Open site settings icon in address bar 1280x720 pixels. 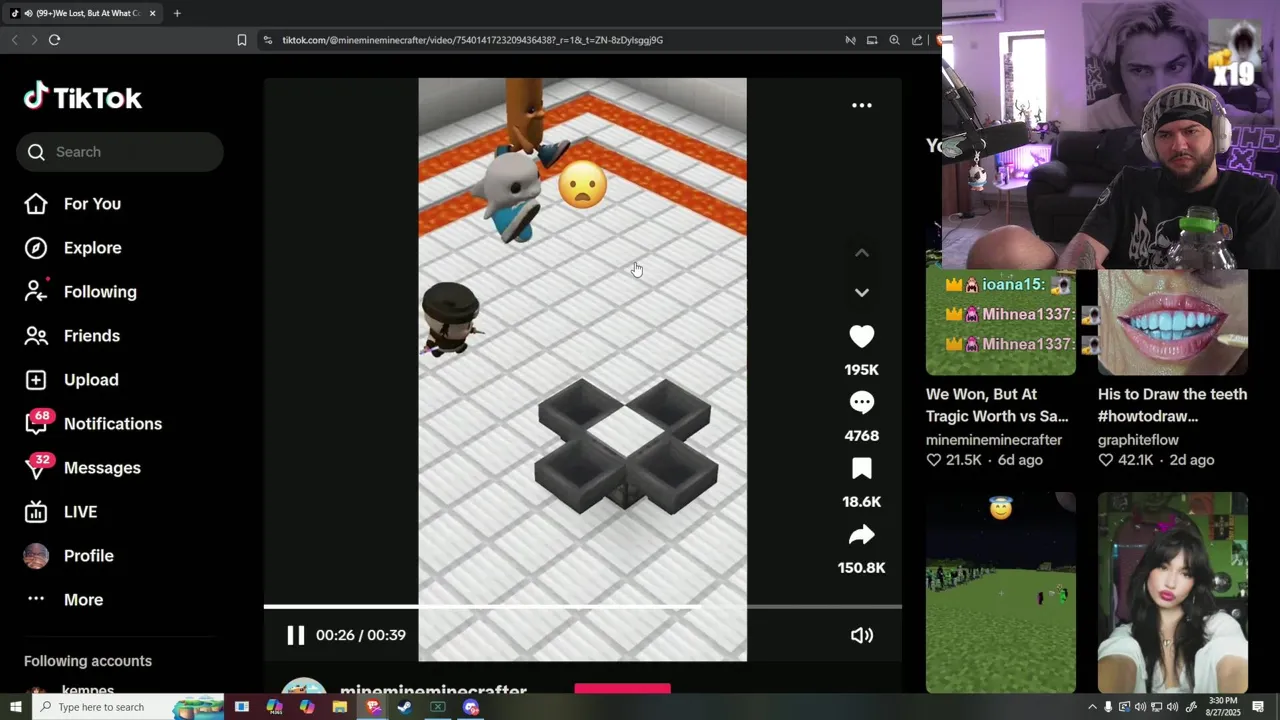[x=268, y=40]
